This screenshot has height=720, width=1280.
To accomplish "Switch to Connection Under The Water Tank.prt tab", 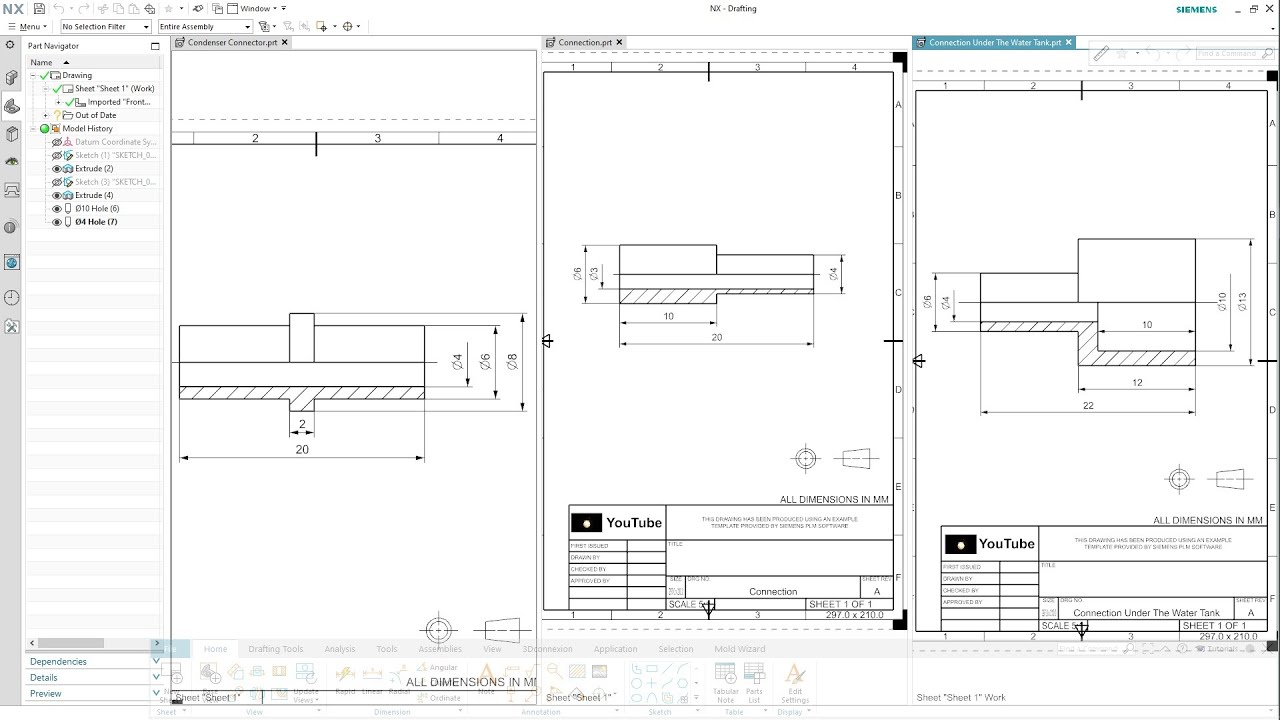I will [x=995, y=43].
